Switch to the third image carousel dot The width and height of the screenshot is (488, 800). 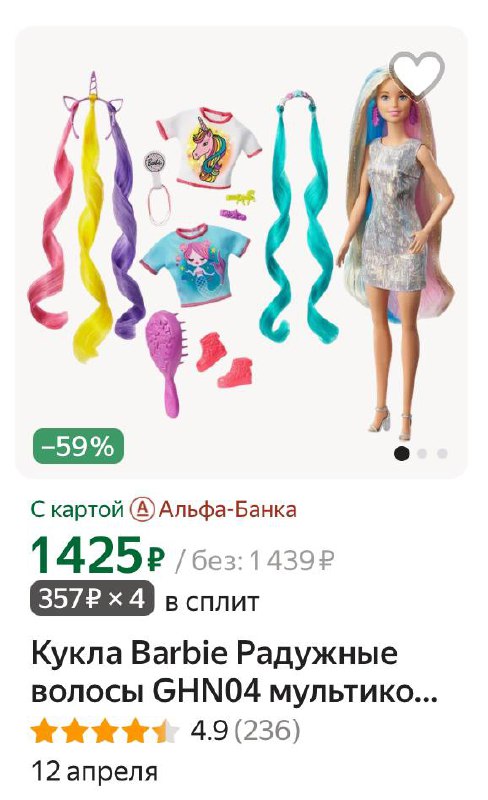coord(443,453)
